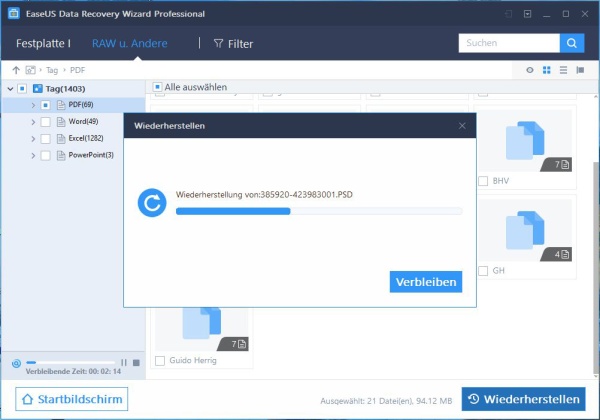Check the Word(49) checkbox

[46, 122]
